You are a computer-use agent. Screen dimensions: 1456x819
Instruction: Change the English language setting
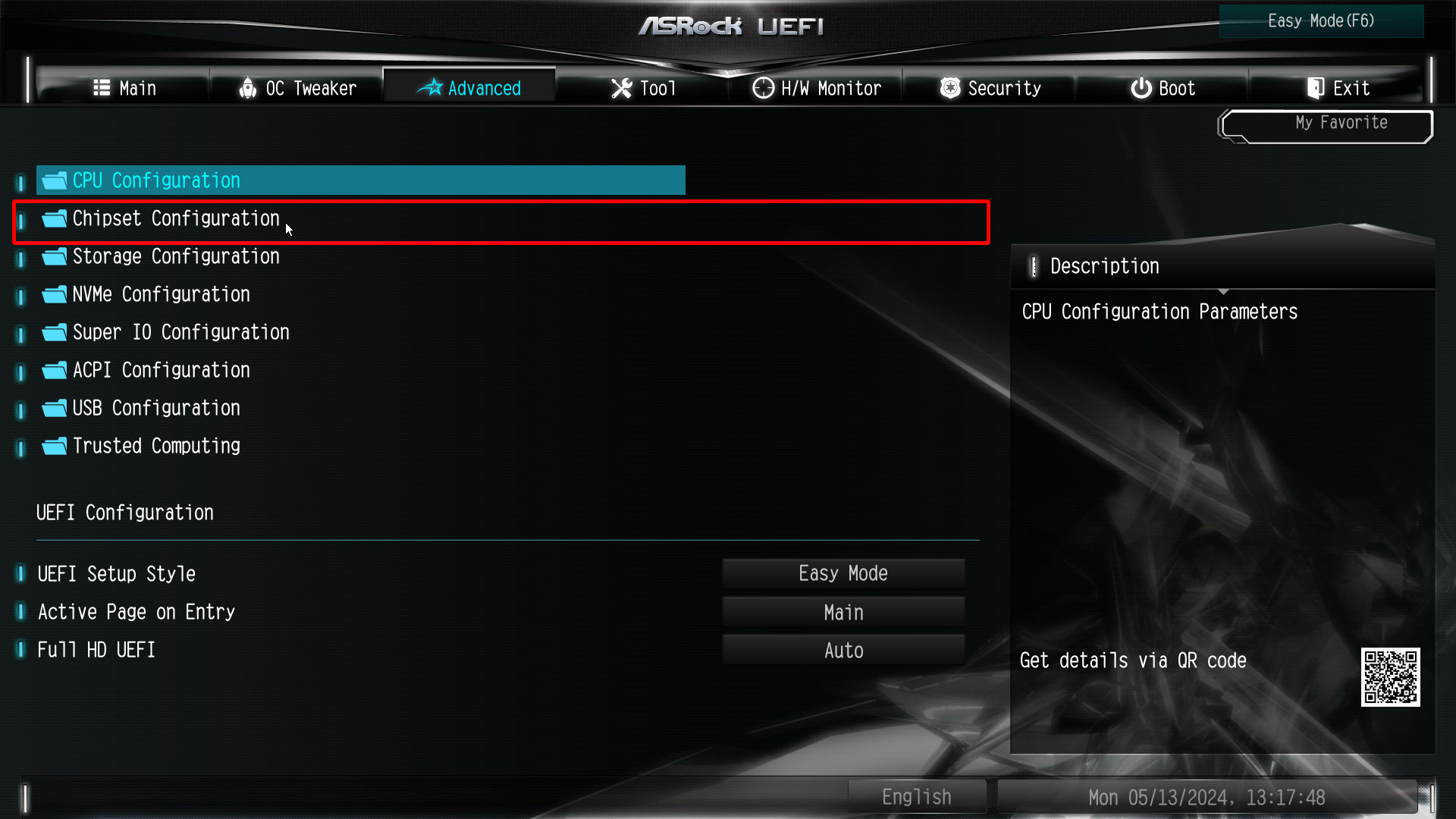pyautogui.click(x=916, y=797)
